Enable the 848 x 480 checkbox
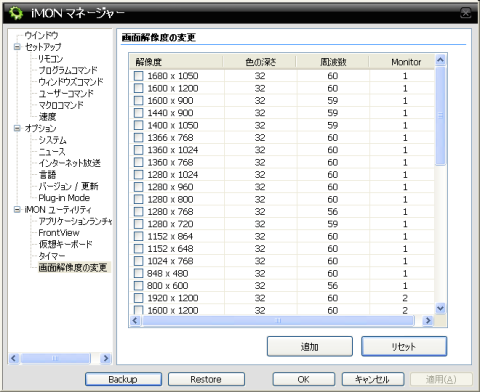This screenshot has width=480, height=392. 138,273
